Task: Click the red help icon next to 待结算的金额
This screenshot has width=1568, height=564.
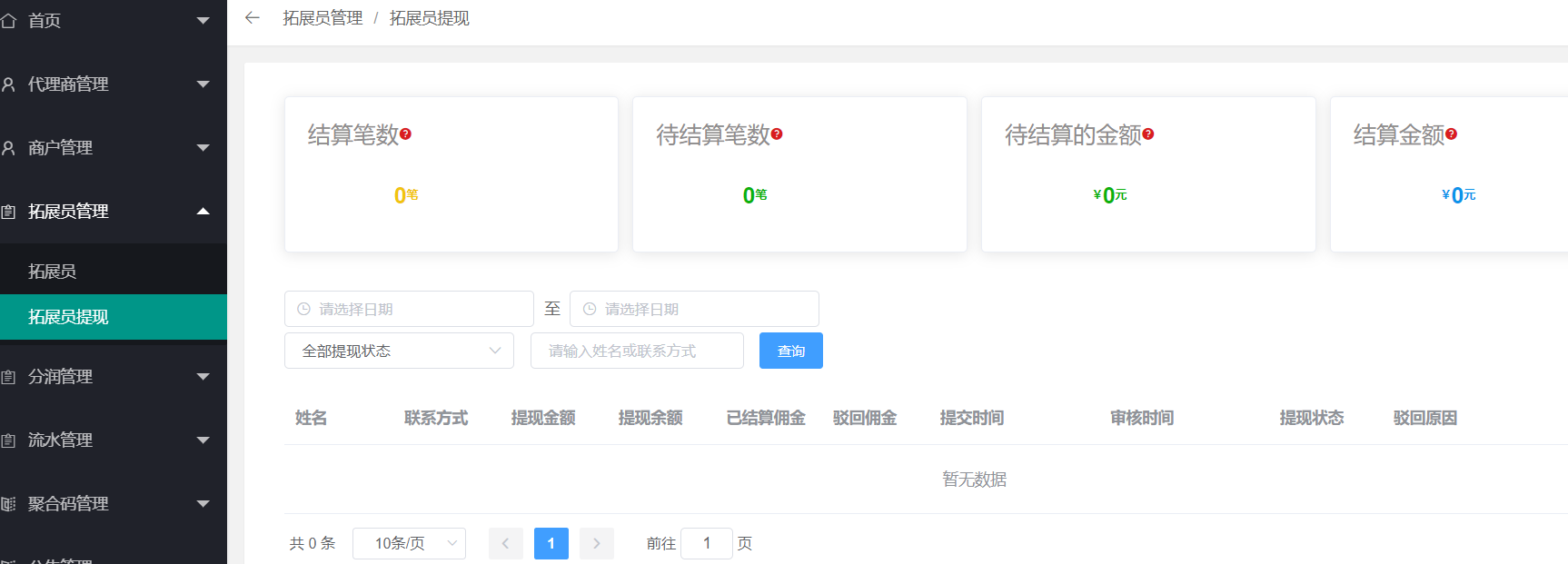Action: [x=1148, y=134]
